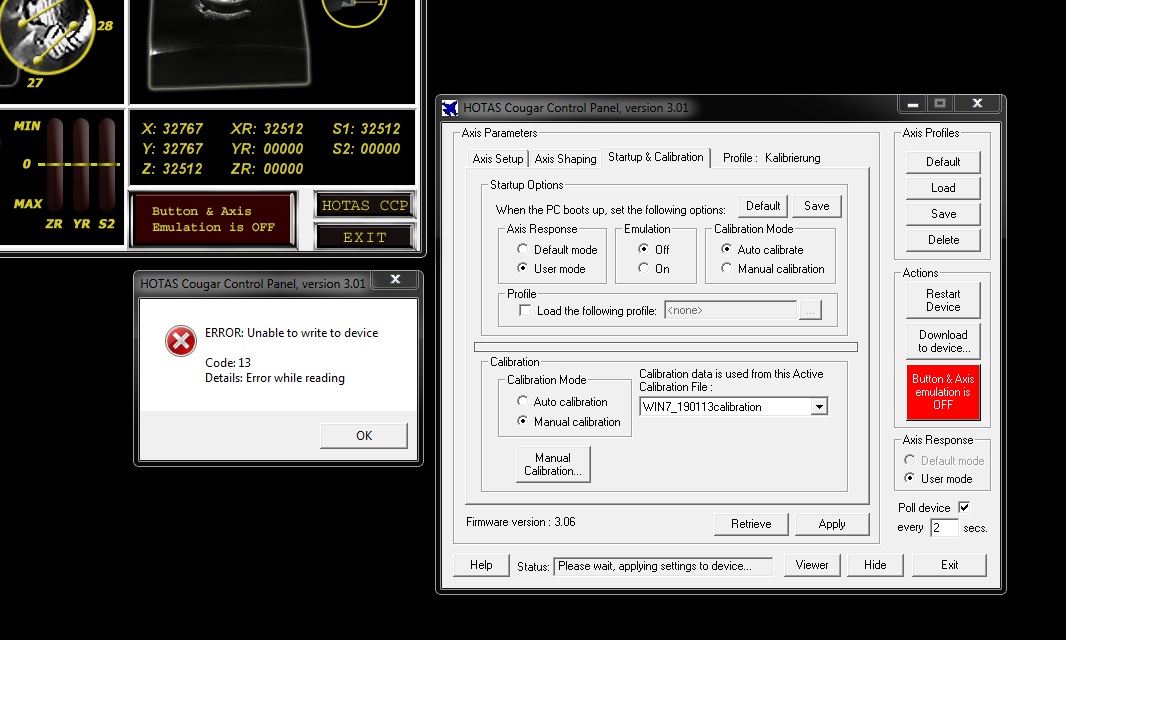Click the 'Y: 32767' axis readout

click(173, 148)
